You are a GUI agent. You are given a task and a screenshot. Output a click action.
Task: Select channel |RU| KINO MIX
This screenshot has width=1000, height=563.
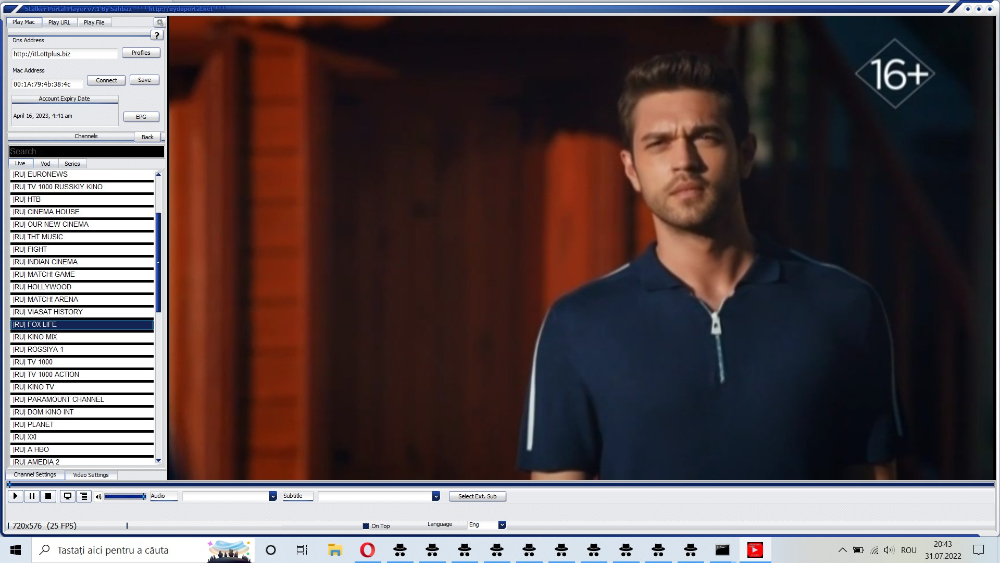tap(82, 337)
